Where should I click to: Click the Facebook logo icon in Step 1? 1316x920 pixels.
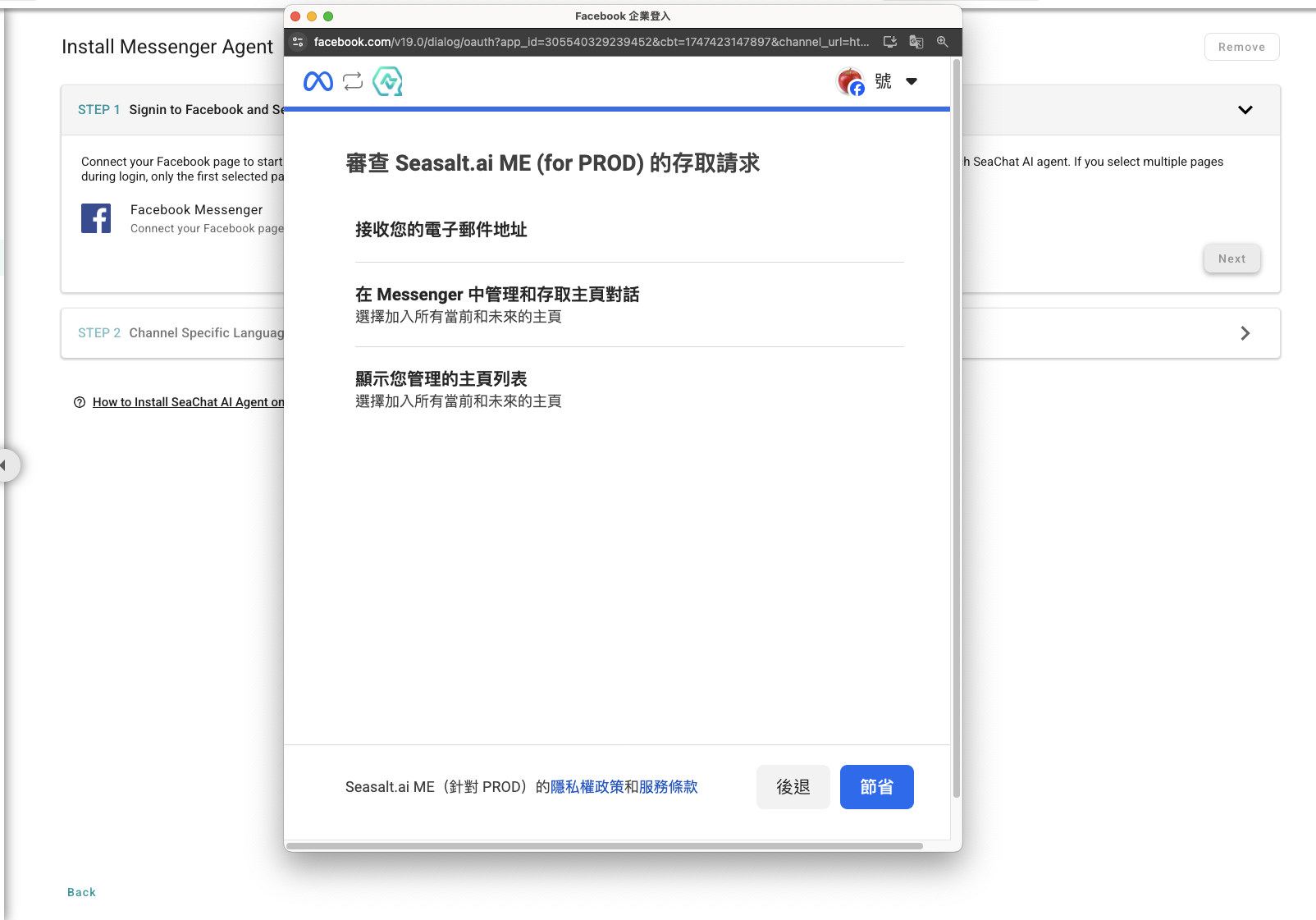[x=96, y=218]
